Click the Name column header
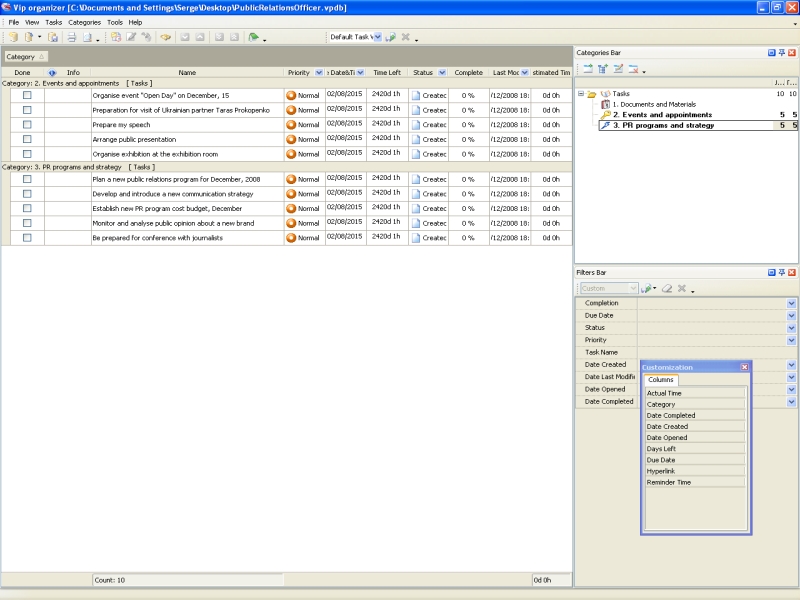 point(187,73)
